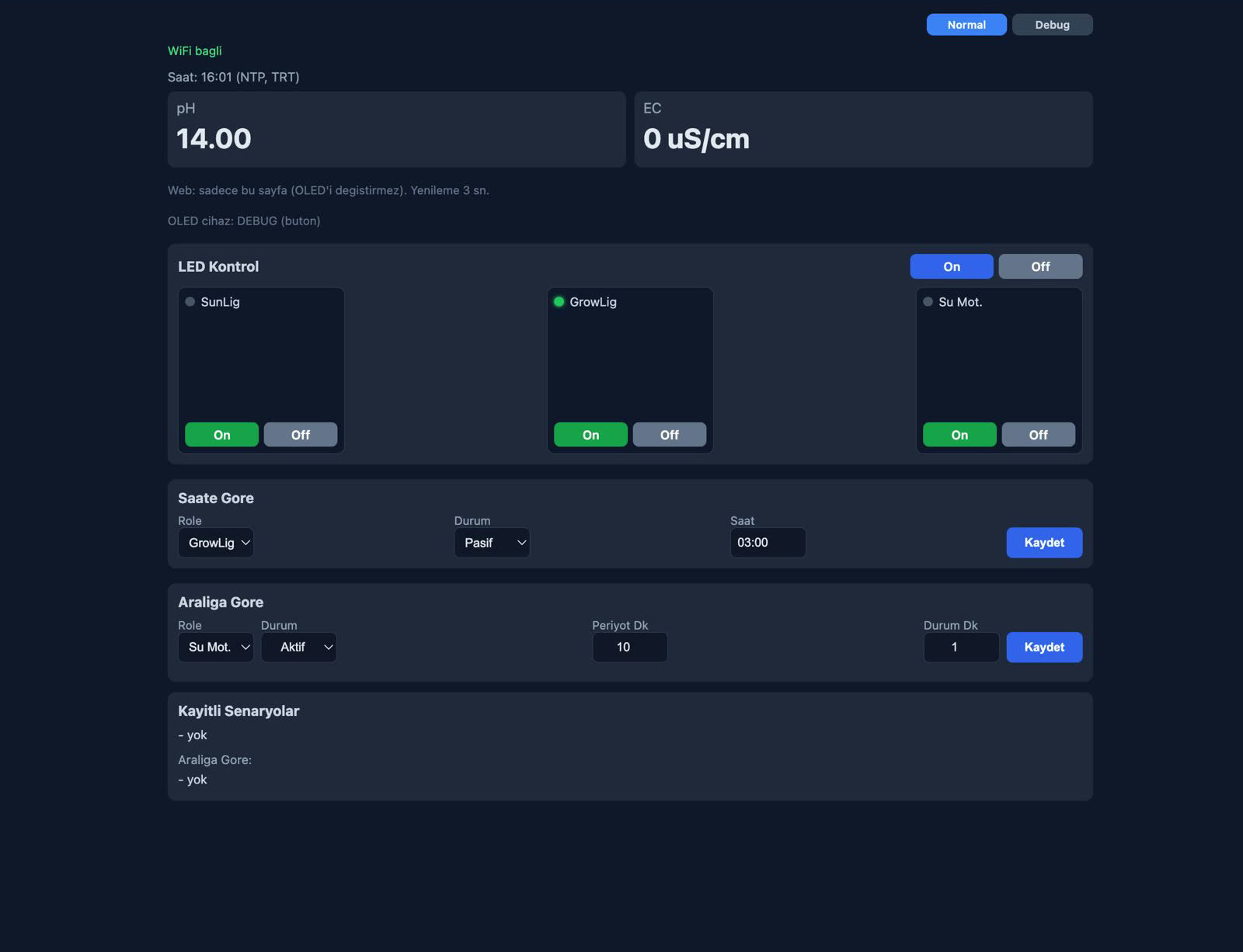Image resolution: width=1243 pixels, height=952 pixels.
Task: Turn all LEDs On in LED Kontrol header
Action: pyautogui.click(x=952, y=266)
